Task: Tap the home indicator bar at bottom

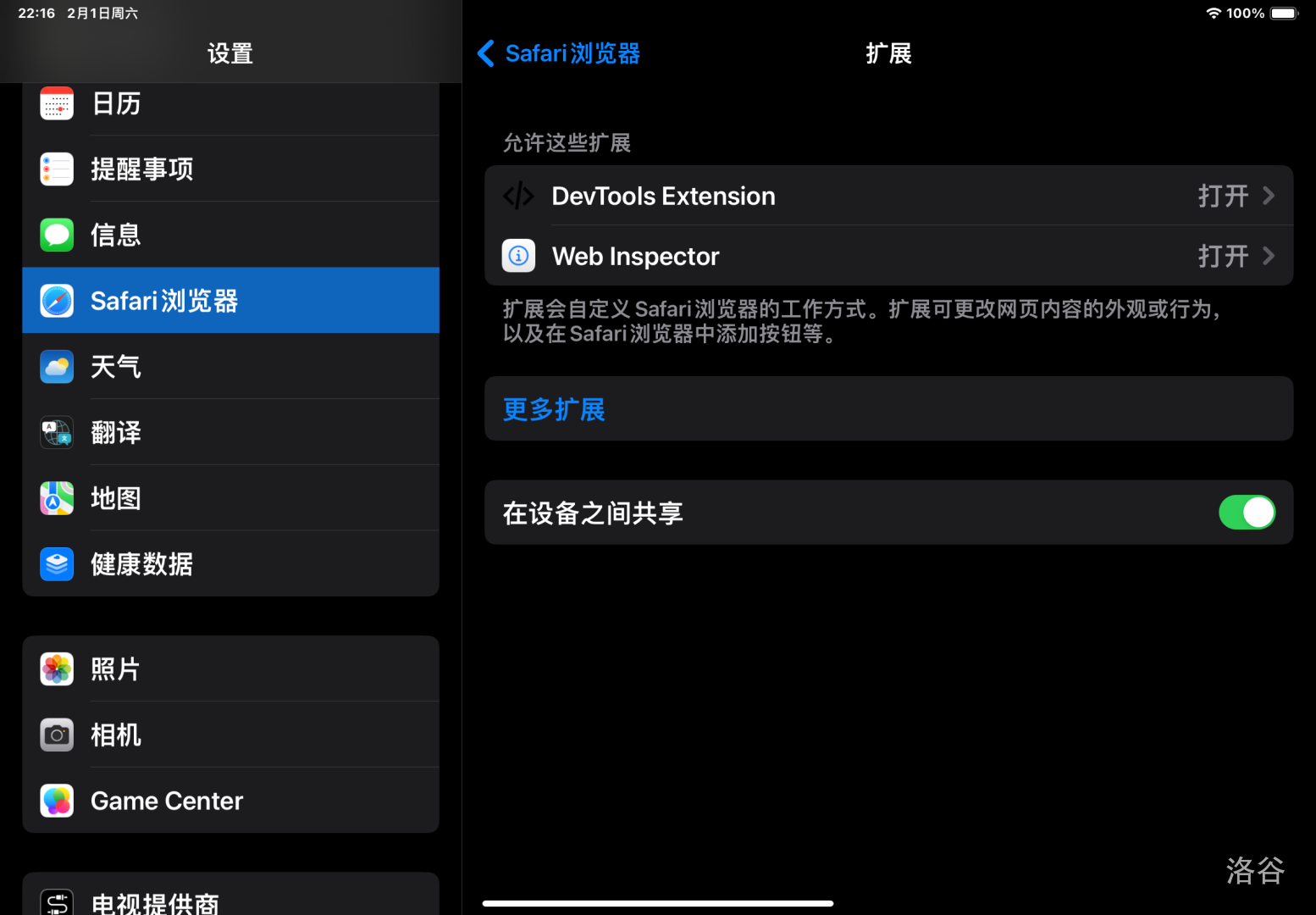Action: [657, 903]
